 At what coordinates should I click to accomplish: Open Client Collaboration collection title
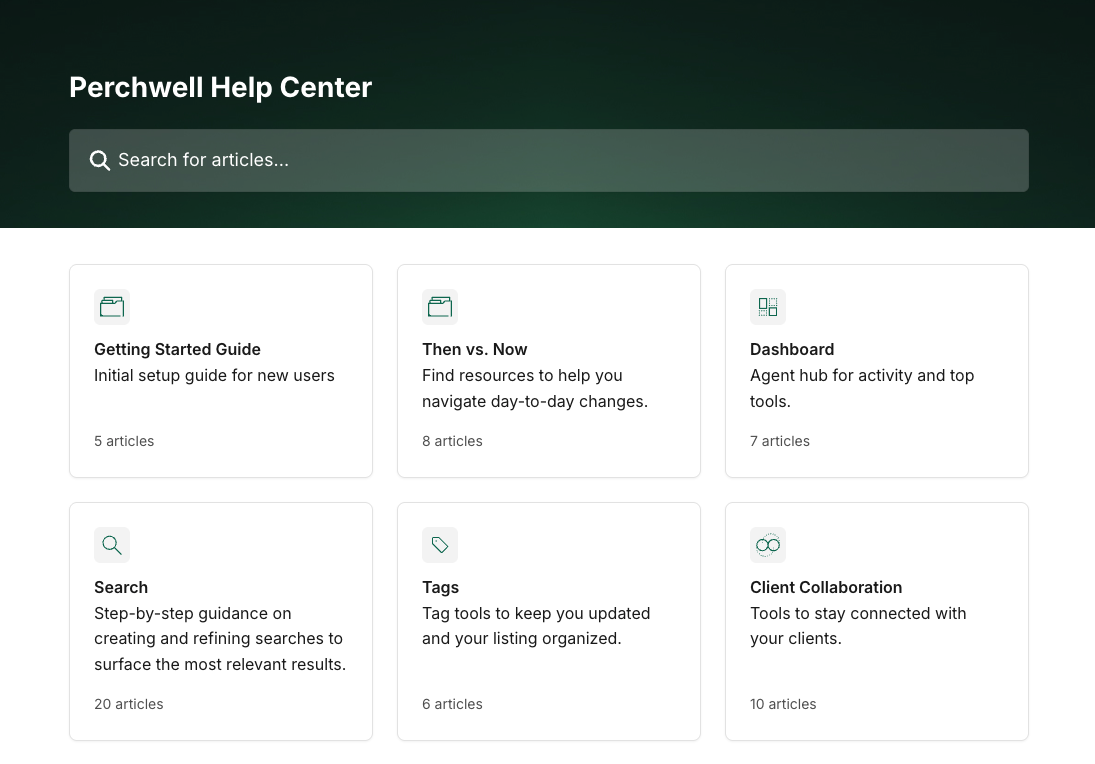coord(826,587)
